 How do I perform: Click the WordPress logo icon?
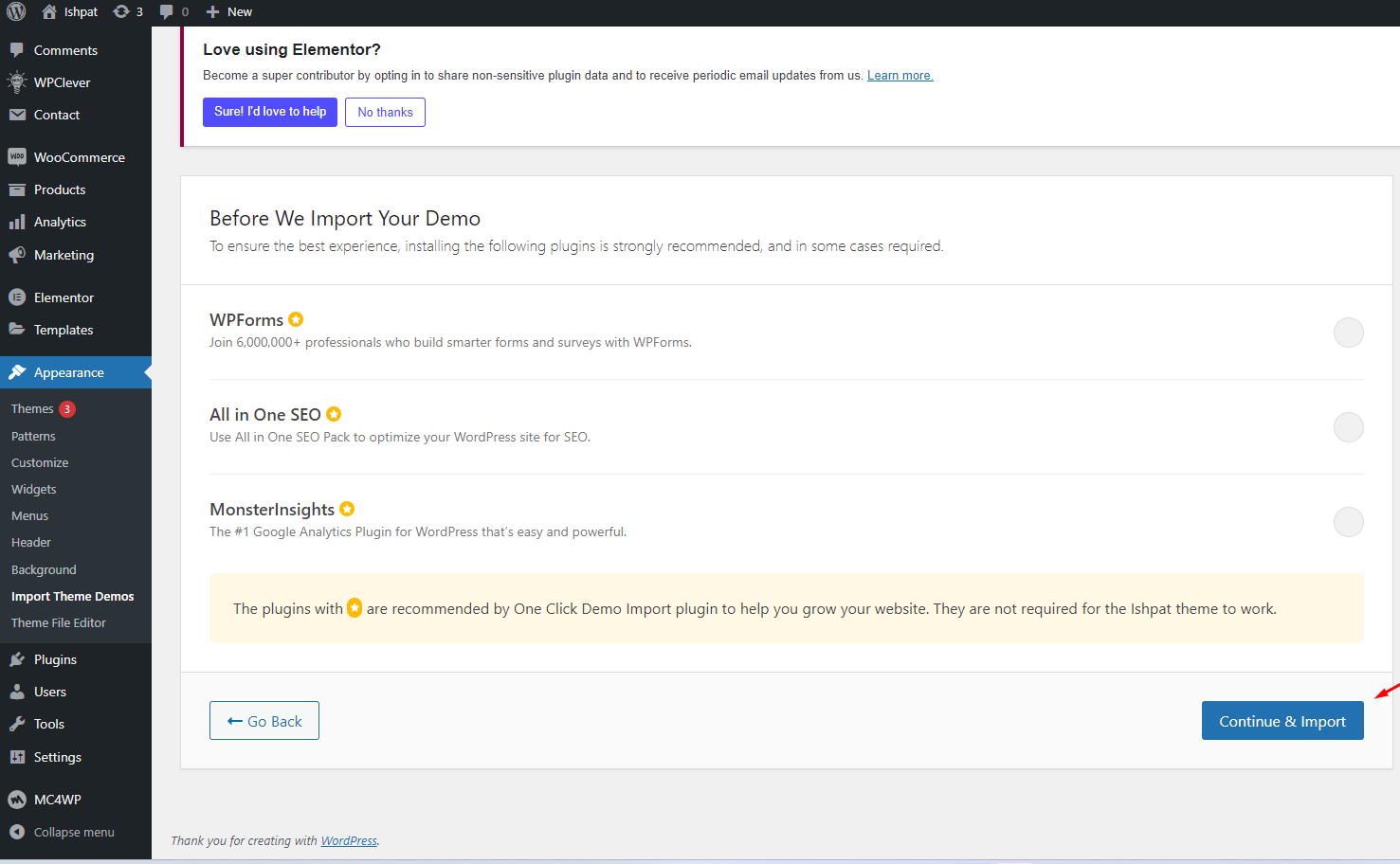click(16, 11)
